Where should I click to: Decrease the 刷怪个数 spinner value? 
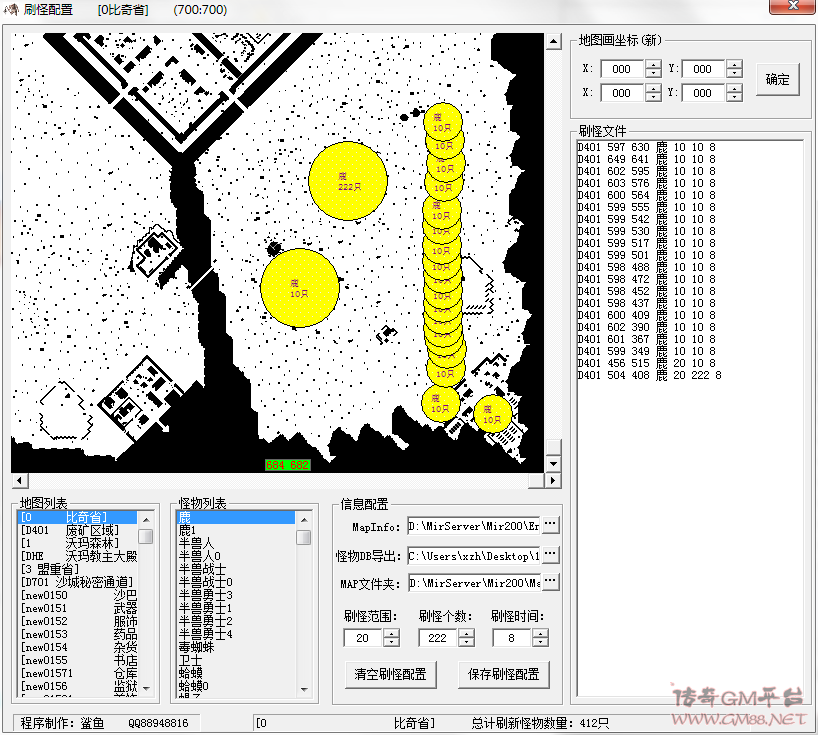[x=466, y=642]
